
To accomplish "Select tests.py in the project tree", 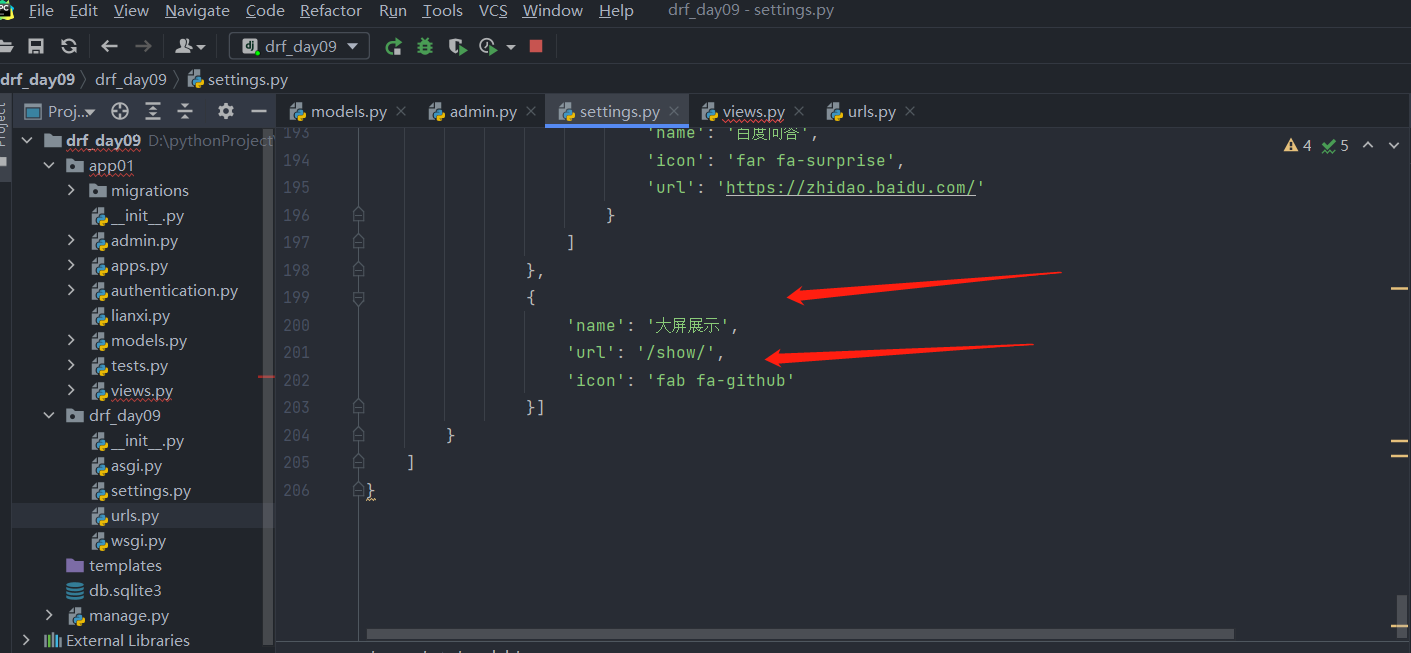I will click(x=139, y=366).
